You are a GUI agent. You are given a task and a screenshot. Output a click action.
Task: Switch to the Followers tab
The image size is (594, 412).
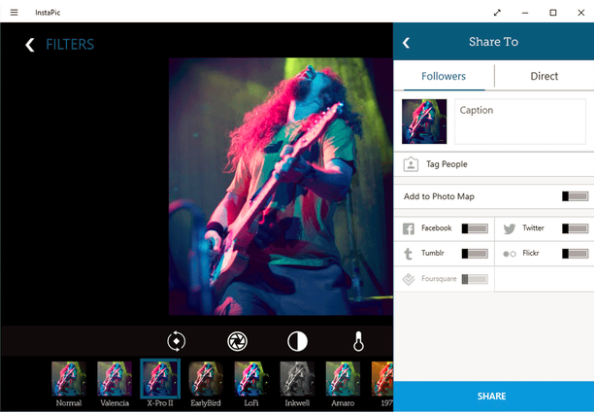(444, 76)
